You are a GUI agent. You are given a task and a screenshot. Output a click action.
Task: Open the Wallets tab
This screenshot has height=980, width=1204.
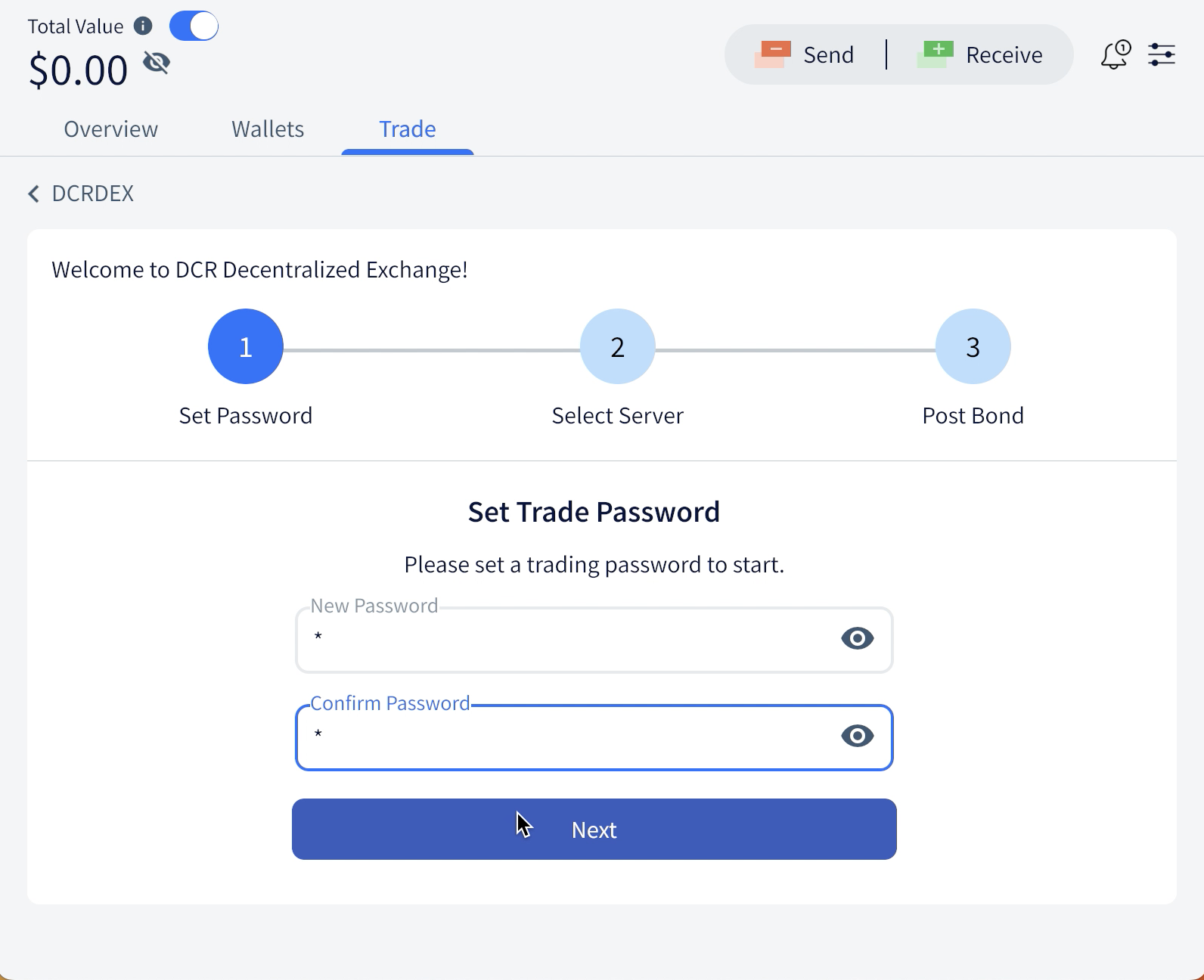pyautogui.click(x=267, y=129)
